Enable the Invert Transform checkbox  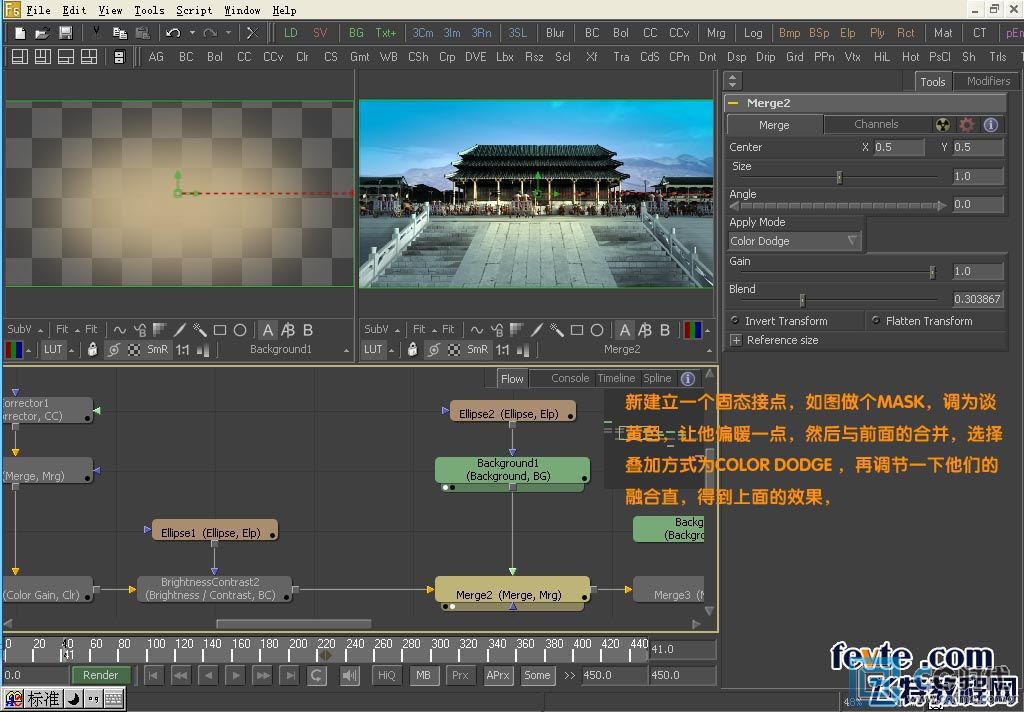click(735, 321)
